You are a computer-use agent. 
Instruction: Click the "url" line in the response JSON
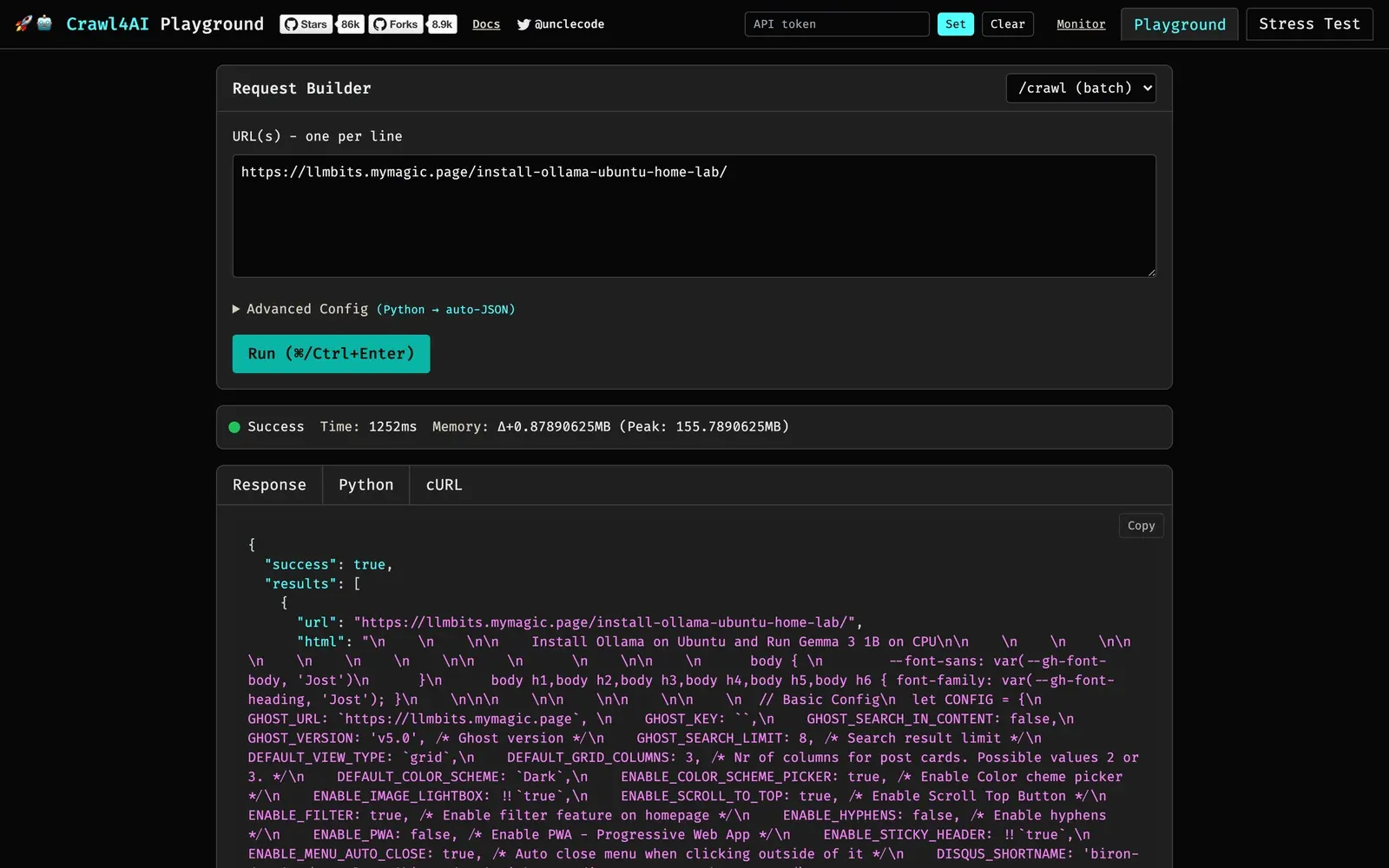pyautogui.click(x=580, y=622)
